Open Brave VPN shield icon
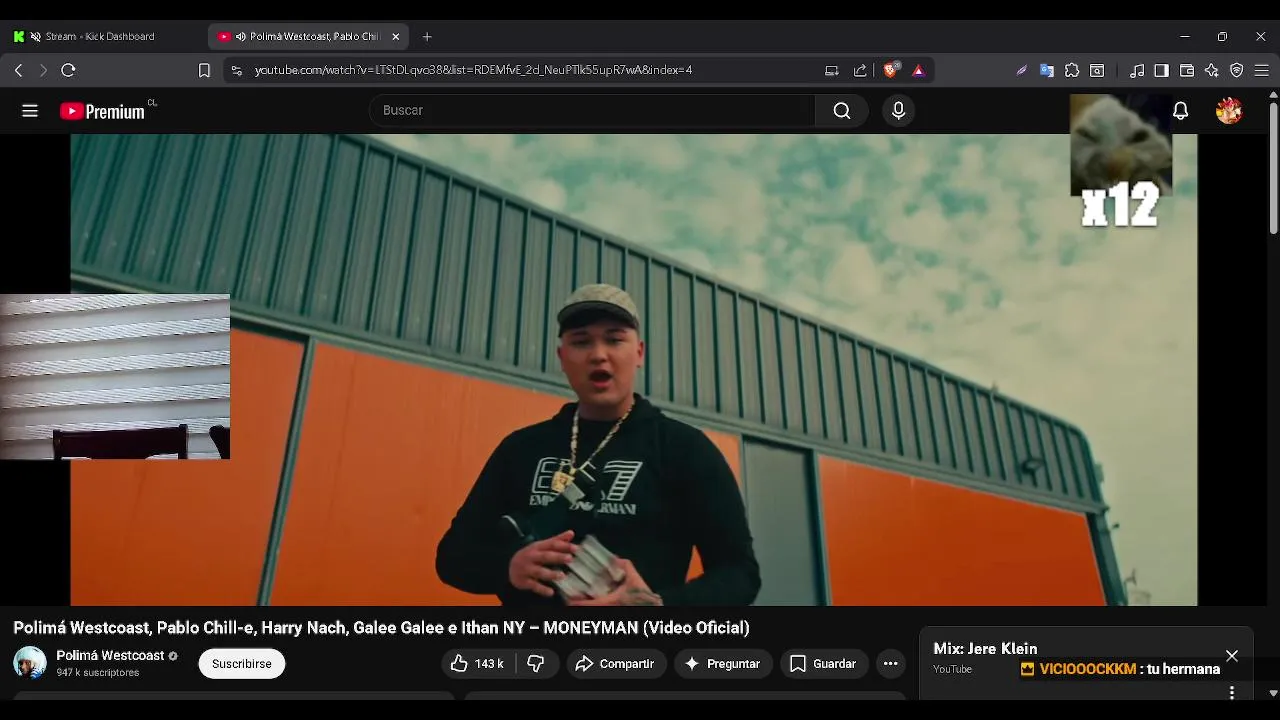Viewport: 1280px width, 720px height. pos(1237,70)
